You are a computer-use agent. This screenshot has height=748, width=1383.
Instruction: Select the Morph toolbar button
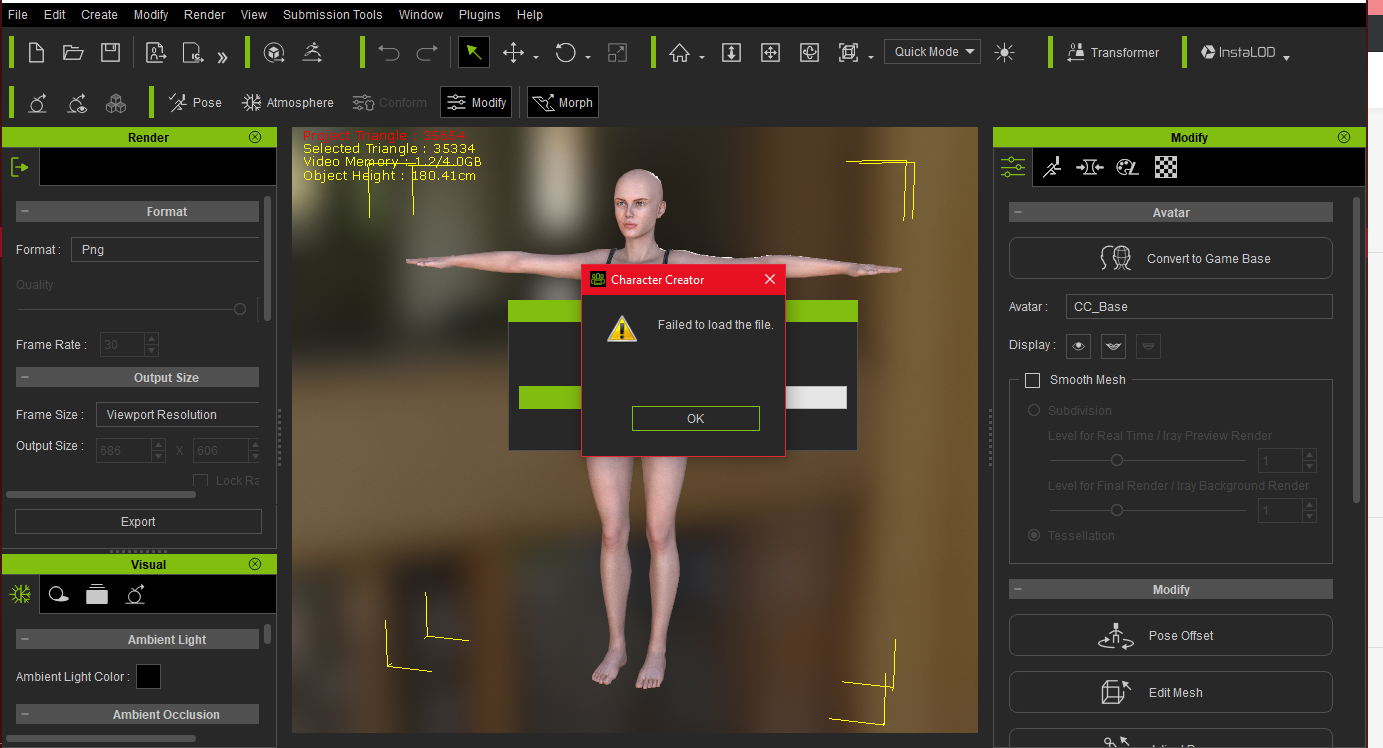click(563, 102)
